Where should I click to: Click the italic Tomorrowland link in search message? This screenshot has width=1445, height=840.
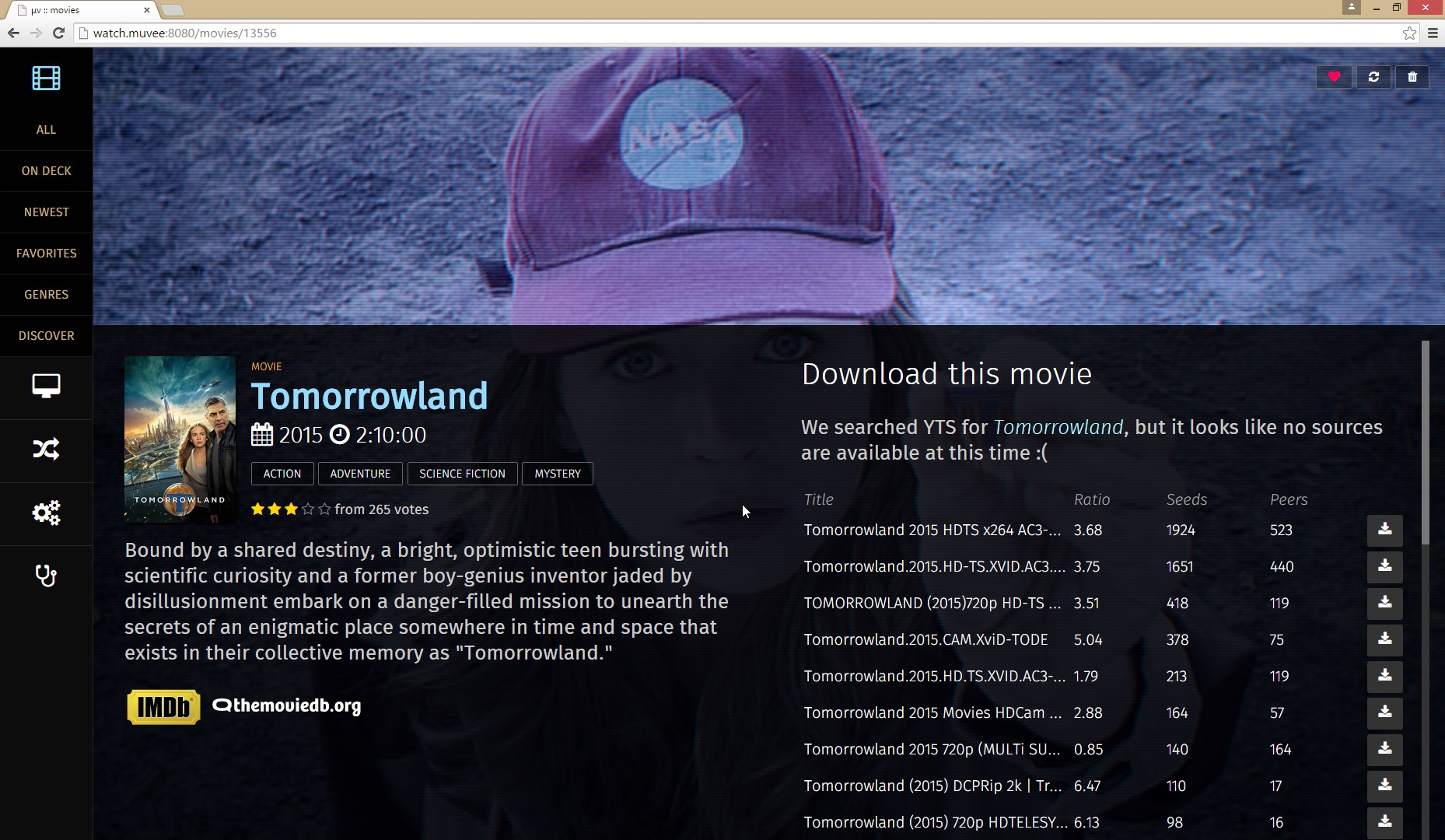[1058, 427]
